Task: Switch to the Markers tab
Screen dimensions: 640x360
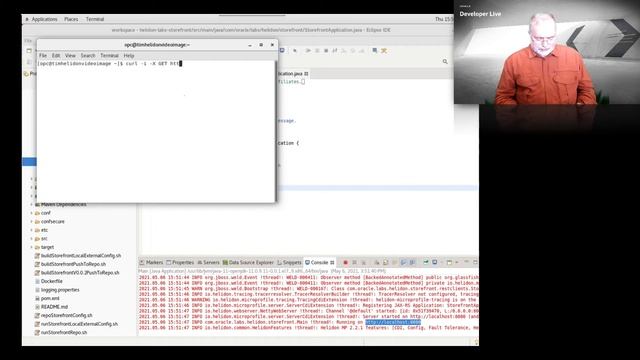Action: 151,262
